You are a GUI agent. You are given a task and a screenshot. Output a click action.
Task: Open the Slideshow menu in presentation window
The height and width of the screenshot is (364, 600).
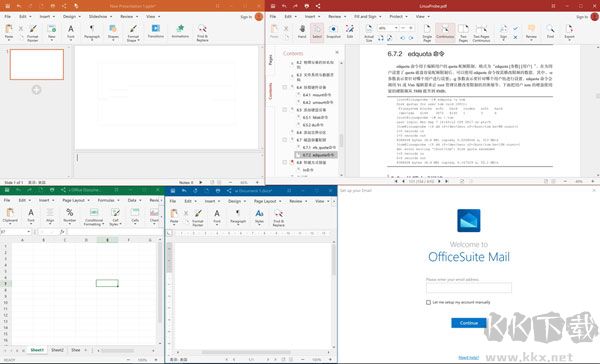point(100,16)
